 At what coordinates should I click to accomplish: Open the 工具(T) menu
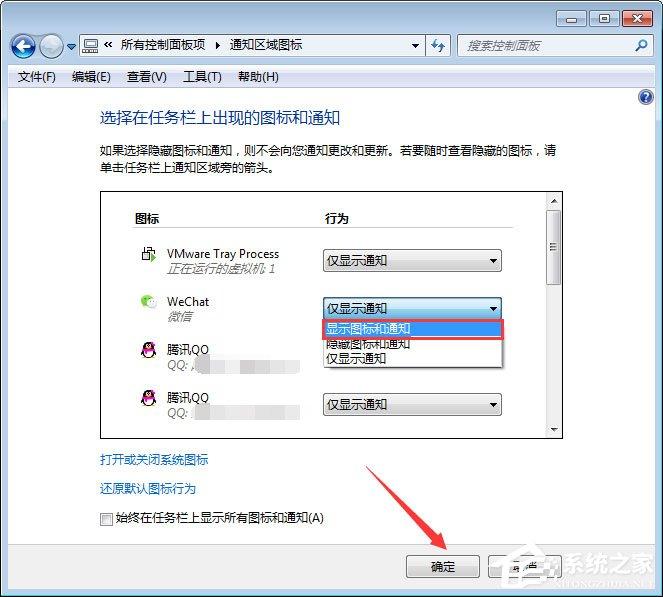201,77
